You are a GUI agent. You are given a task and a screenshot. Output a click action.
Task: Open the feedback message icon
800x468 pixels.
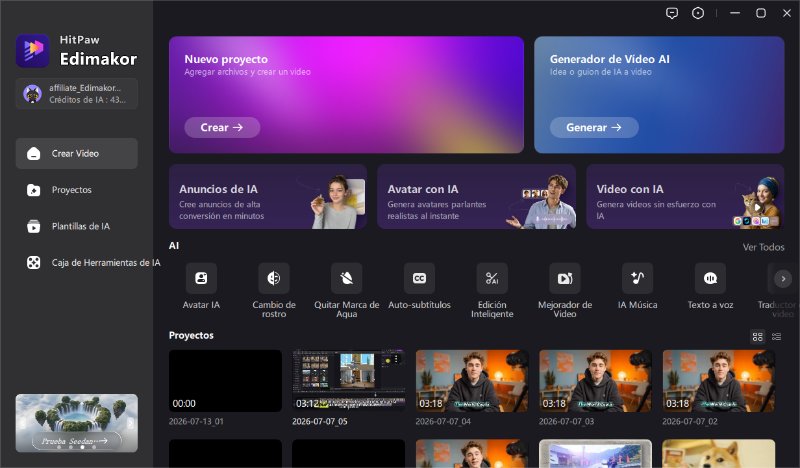tap(672, 13)
